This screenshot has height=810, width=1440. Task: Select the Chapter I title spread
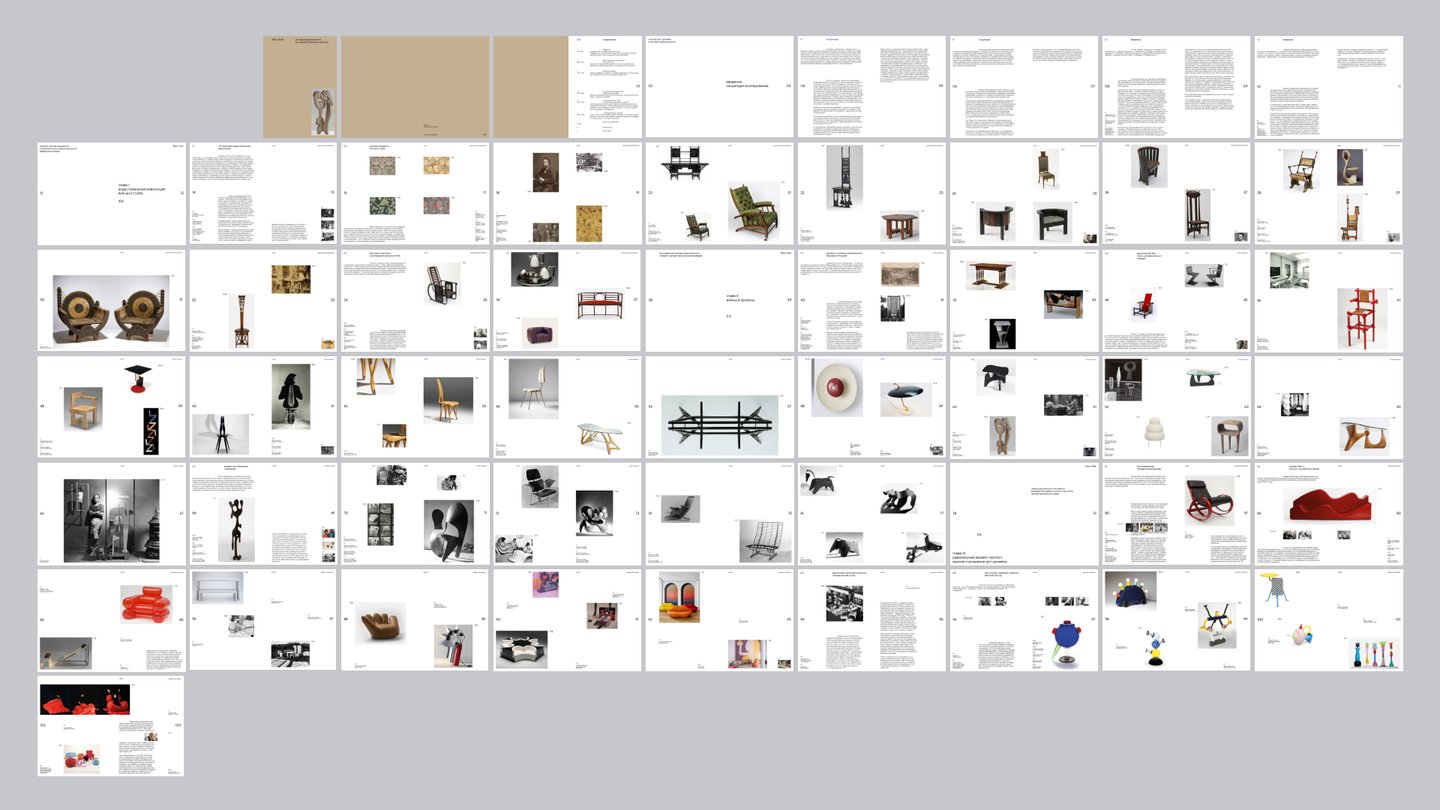[x=111, y=194]
